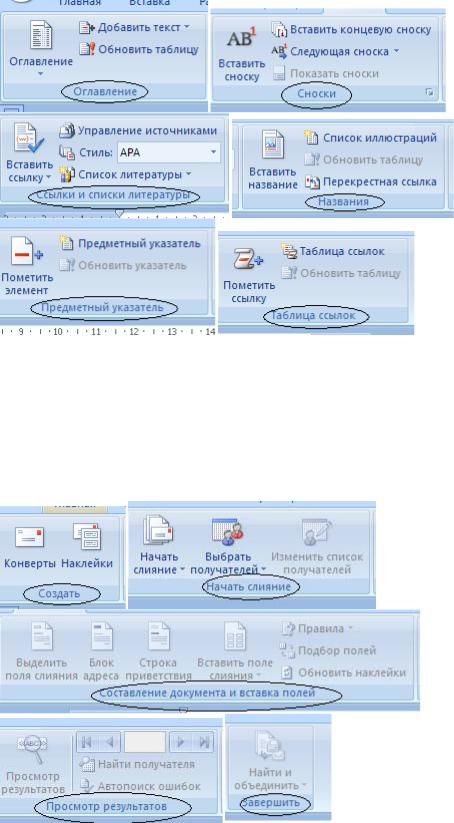Viewport: 454px width, 823px height.
Task: Click Выделить поля слияния
Action: (41, 651)
